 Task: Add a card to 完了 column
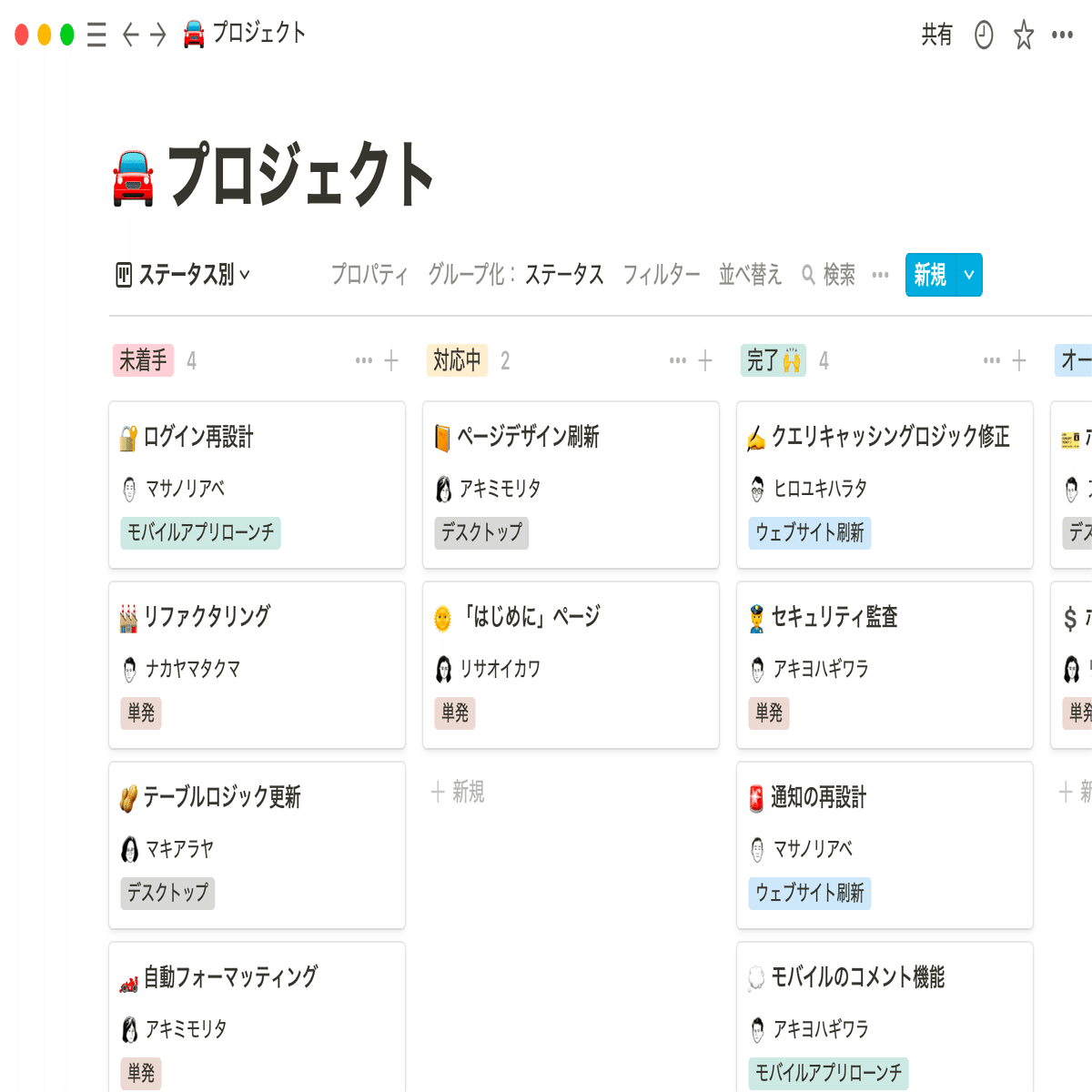[1019, 360]
